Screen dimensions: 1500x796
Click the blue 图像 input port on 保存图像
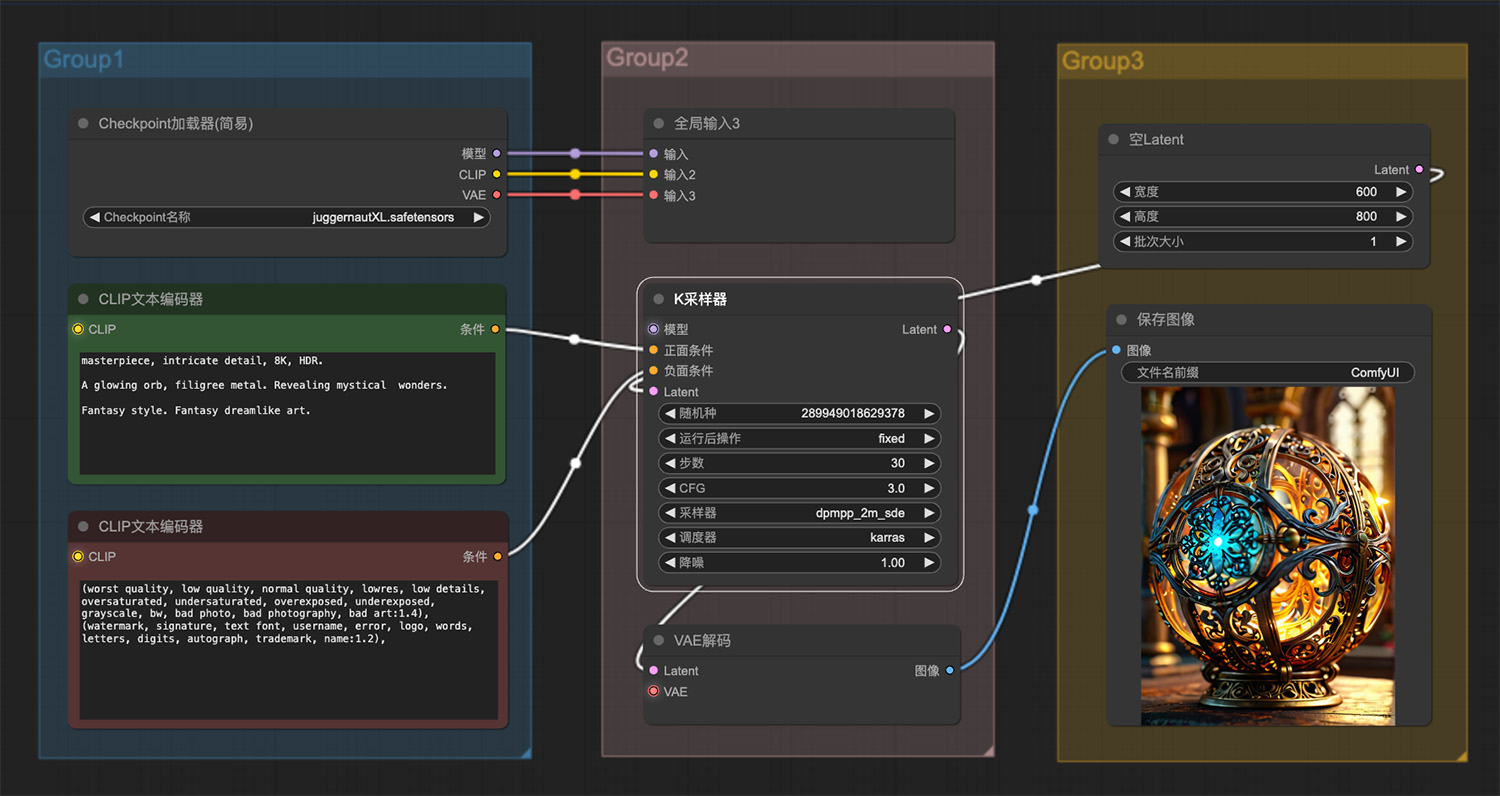(1116, 350)
